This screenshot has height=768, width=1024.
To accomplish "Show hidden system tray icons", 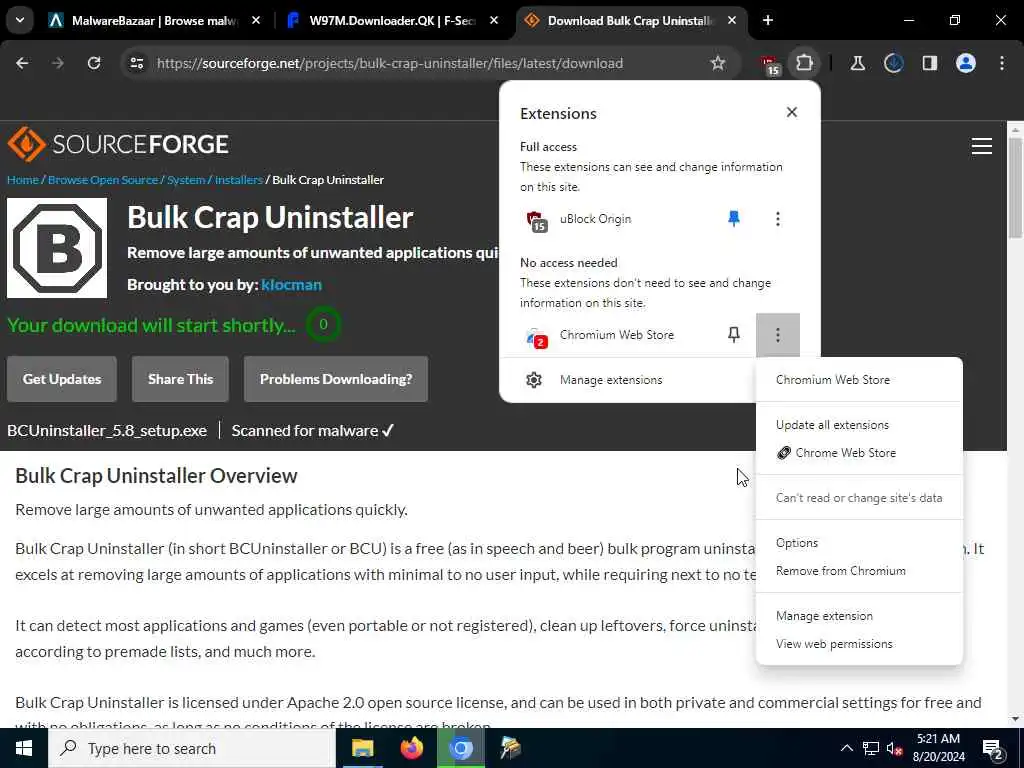I will click(x=846, y=748).
